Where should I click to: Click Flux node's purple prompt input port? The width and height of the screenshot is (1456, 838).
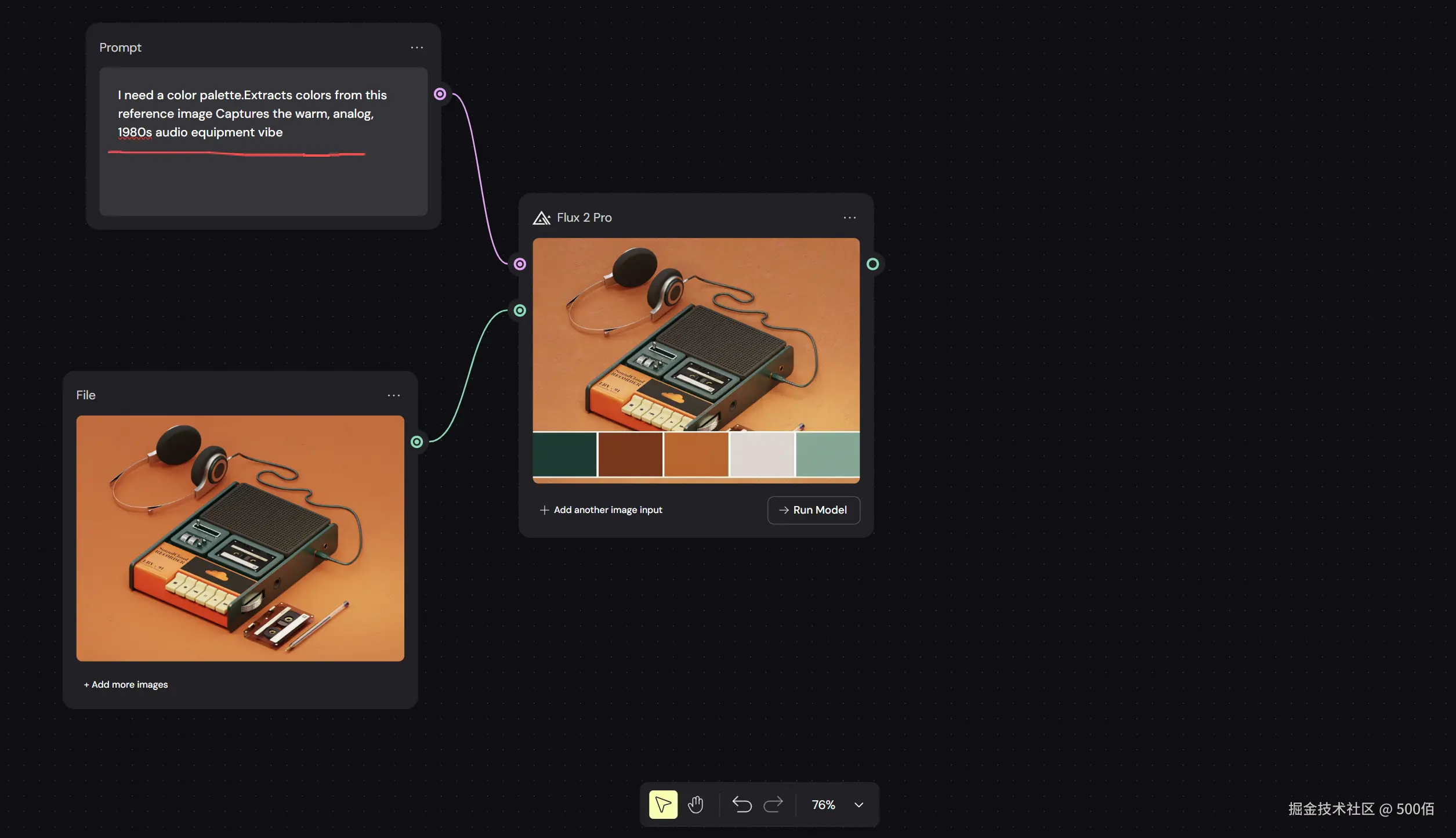point(520,265)
